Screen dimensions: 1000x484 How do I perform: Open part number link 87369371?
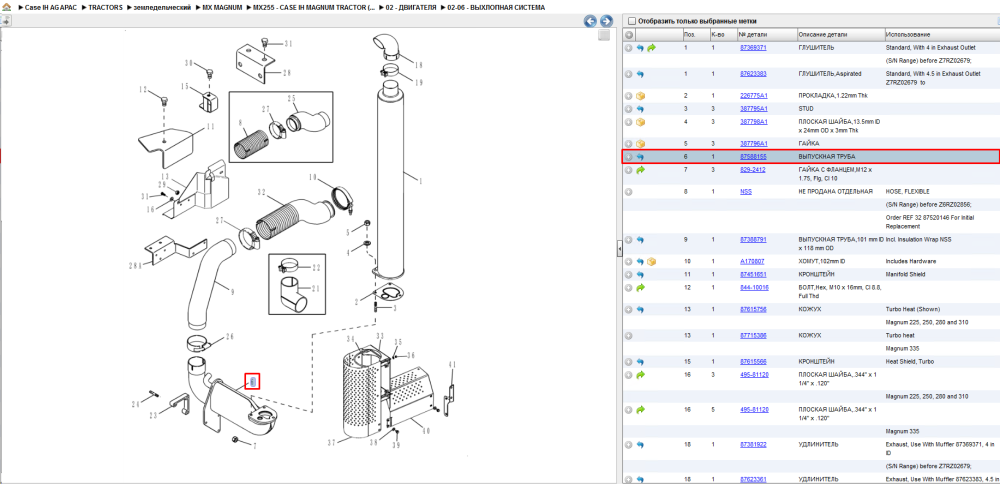pyautogui.click(x=753, y=48)
